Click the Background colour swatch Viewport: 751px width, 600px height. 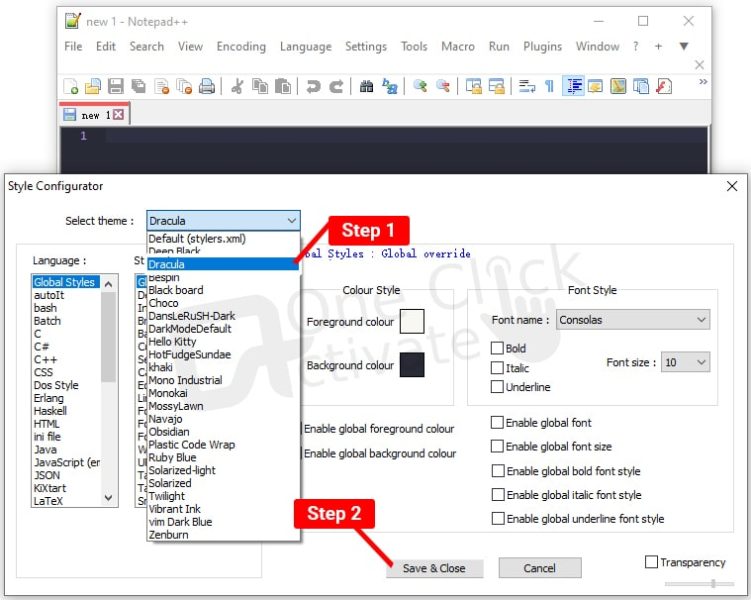[x=412, y=365]
